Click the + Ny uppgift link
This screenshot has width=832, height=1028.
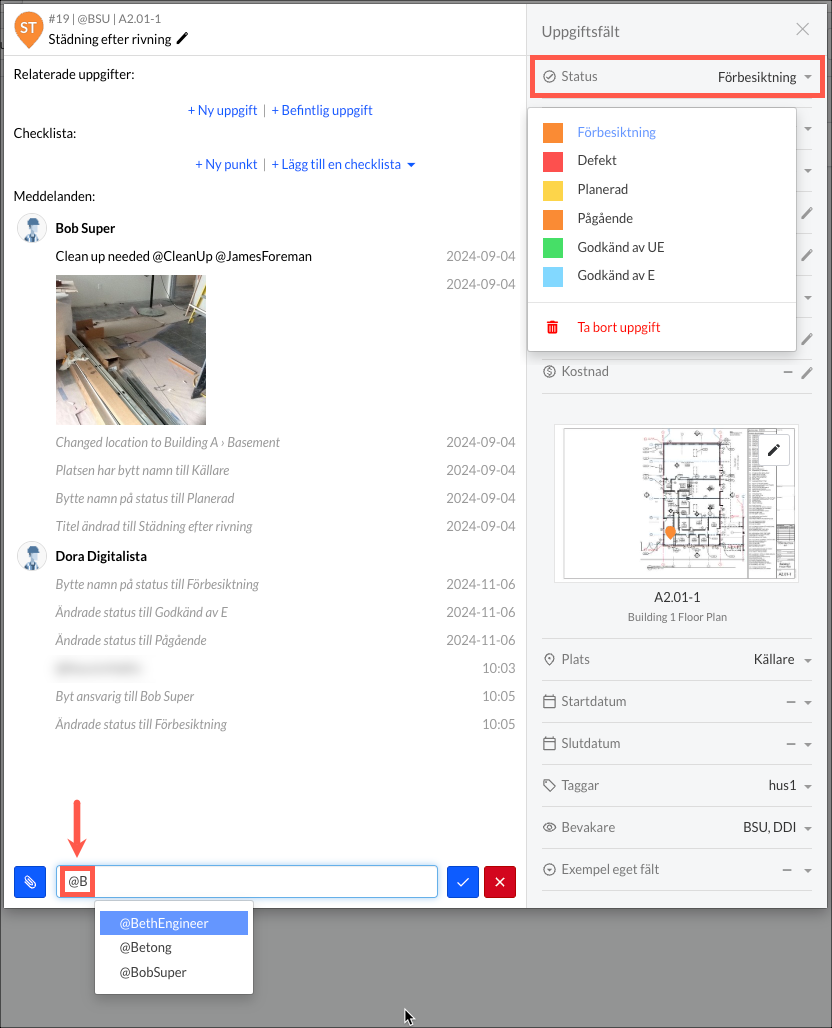click(222, 110)
